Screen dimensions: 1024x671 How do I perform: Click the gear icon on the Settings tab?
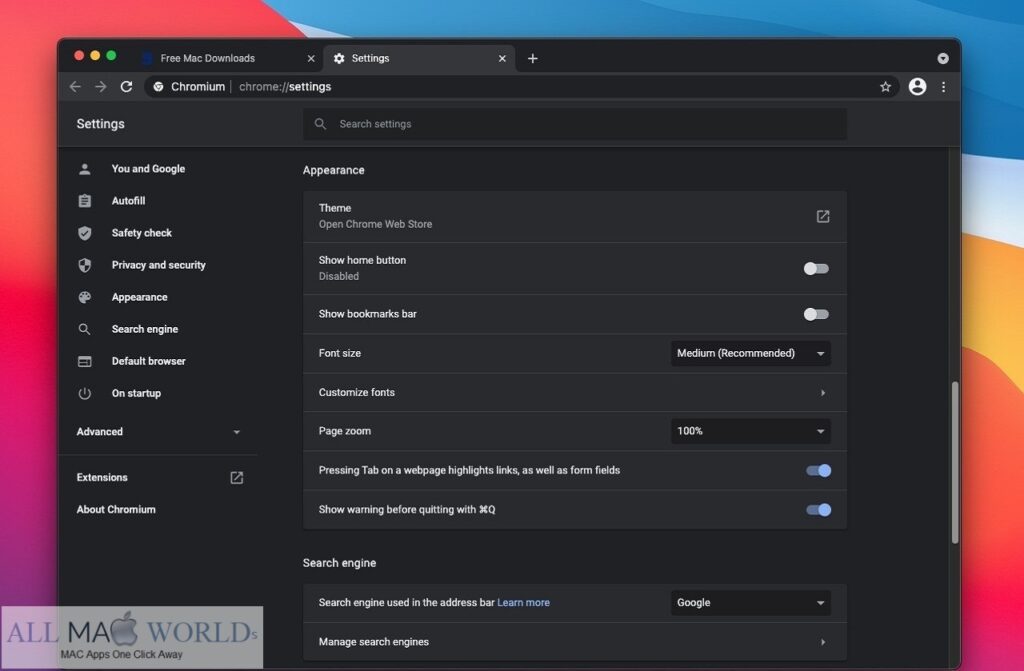click(x=339, y=58)
